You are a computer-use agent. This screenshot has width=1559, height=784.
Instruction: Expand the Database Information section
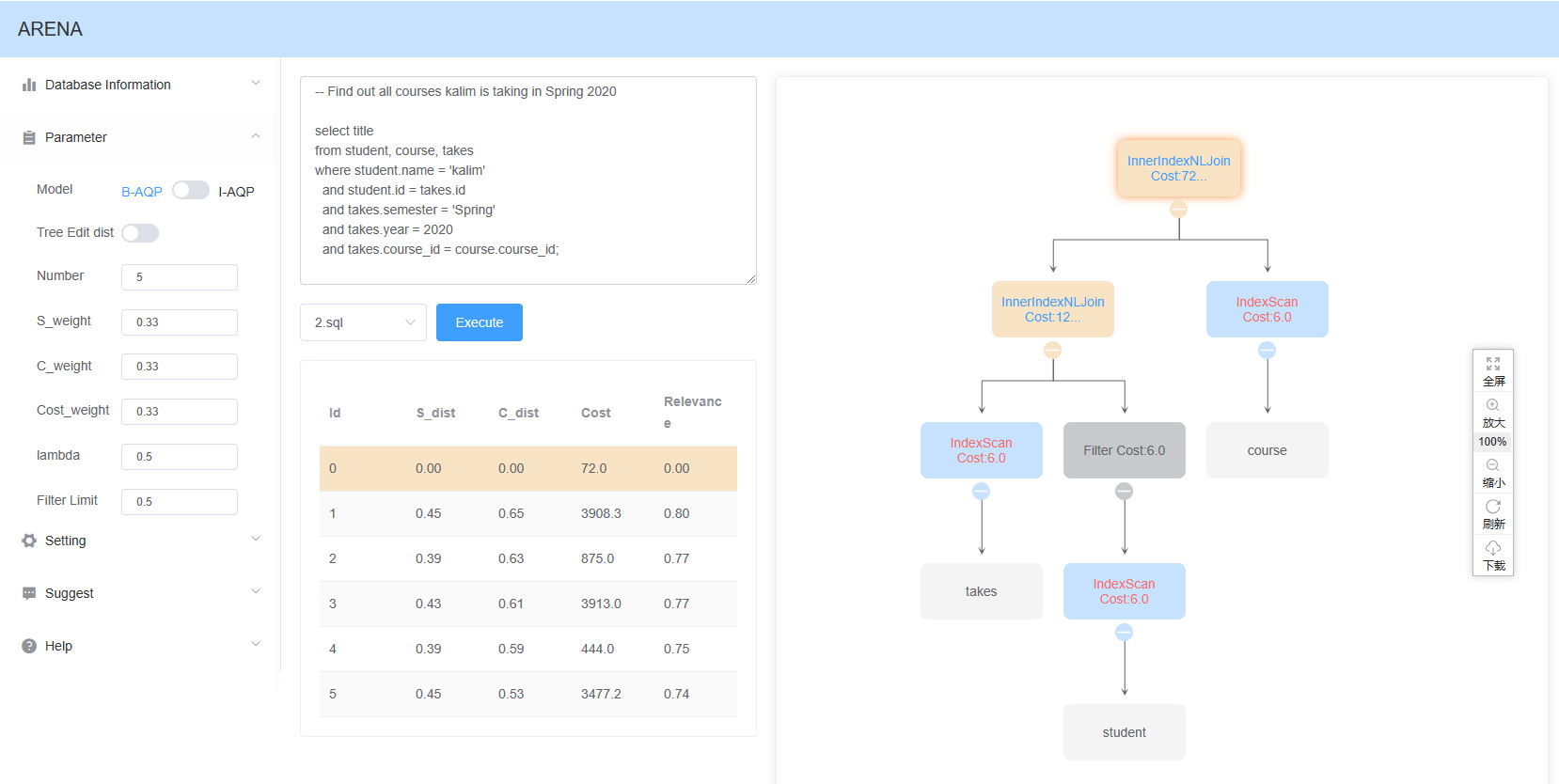(141, 85)
